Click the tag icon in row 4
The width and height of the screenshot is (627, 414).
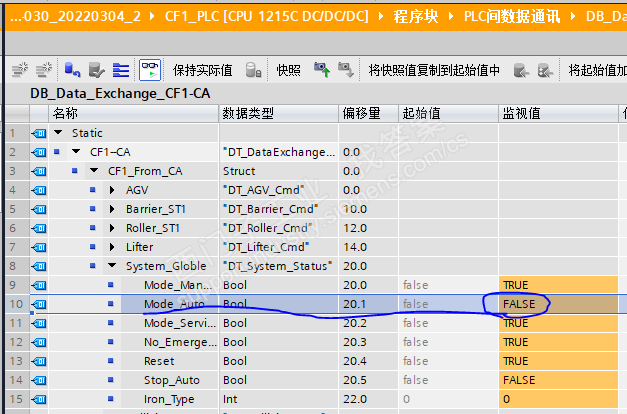tap(39, 190)
